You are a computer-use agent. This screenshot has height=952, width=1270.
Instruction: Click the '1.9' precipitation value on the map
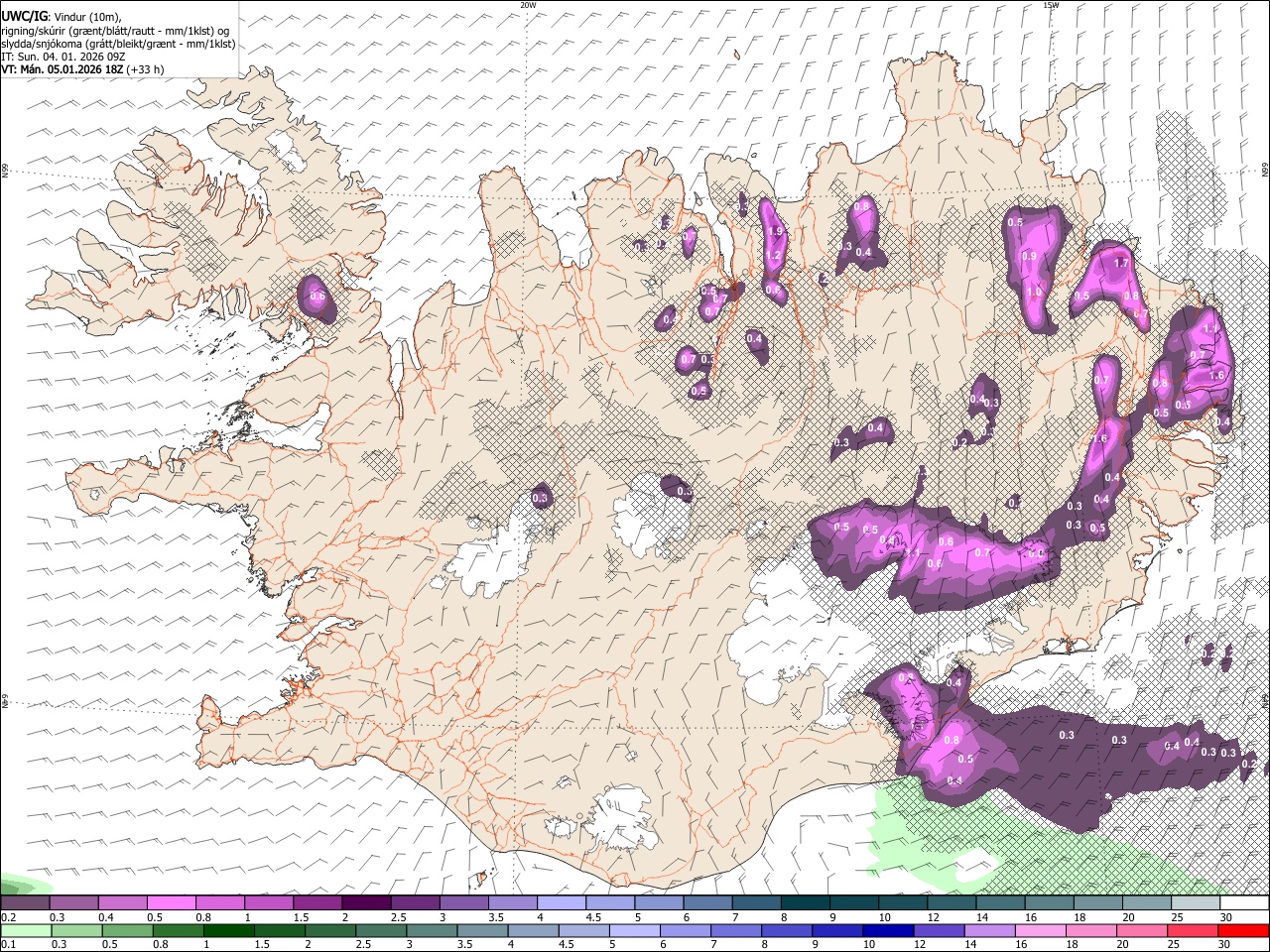776,231
